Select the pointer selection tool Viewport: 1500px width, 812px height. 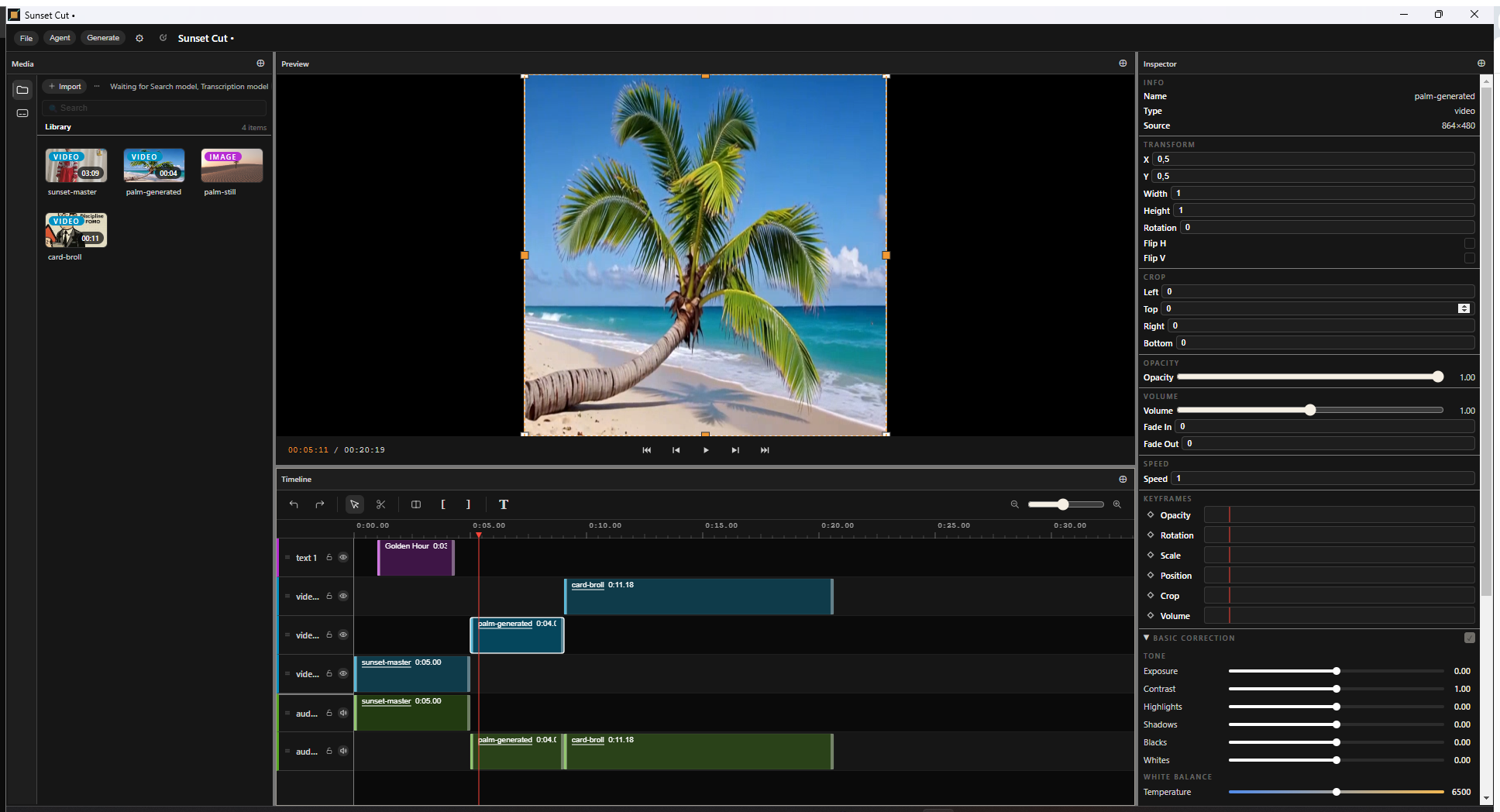354,504
